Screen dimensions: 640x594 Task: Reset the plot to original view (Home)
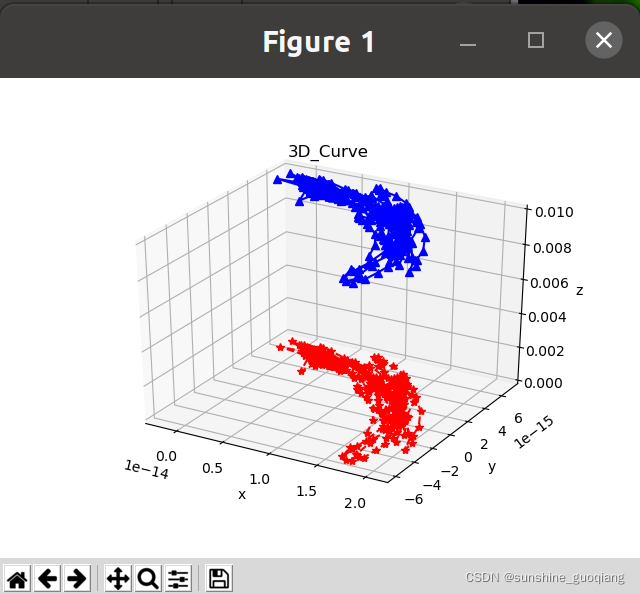click(x=17, y=578)
